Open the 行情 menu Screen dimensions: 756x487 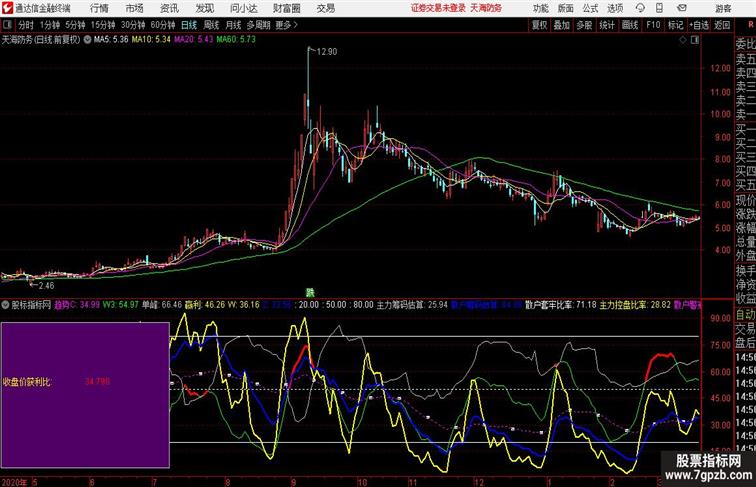coord(99,8)
